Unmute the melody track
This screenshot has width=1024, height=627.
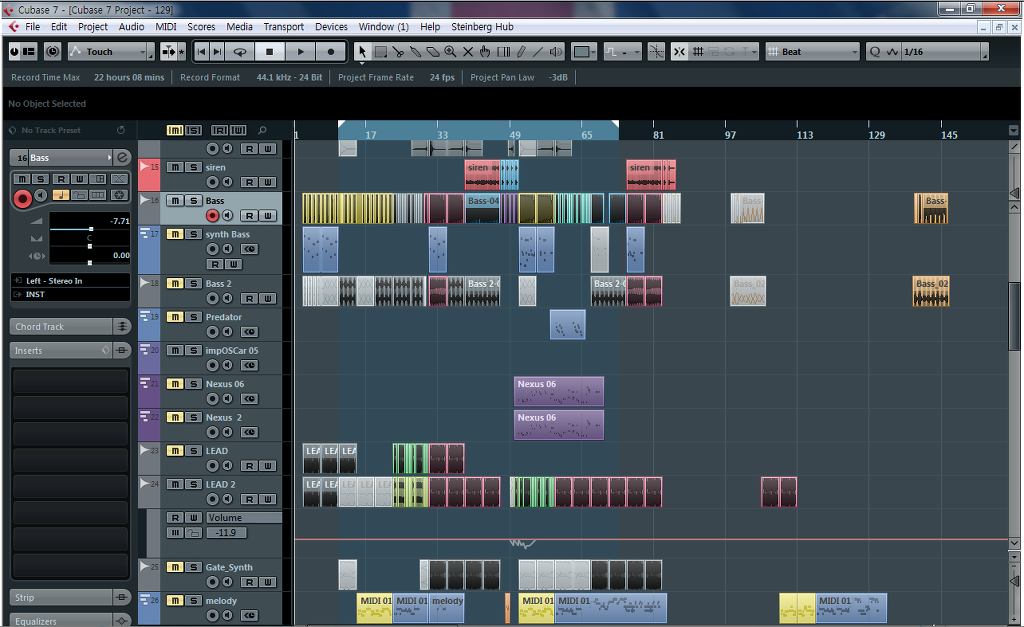[x=175, y=600]
